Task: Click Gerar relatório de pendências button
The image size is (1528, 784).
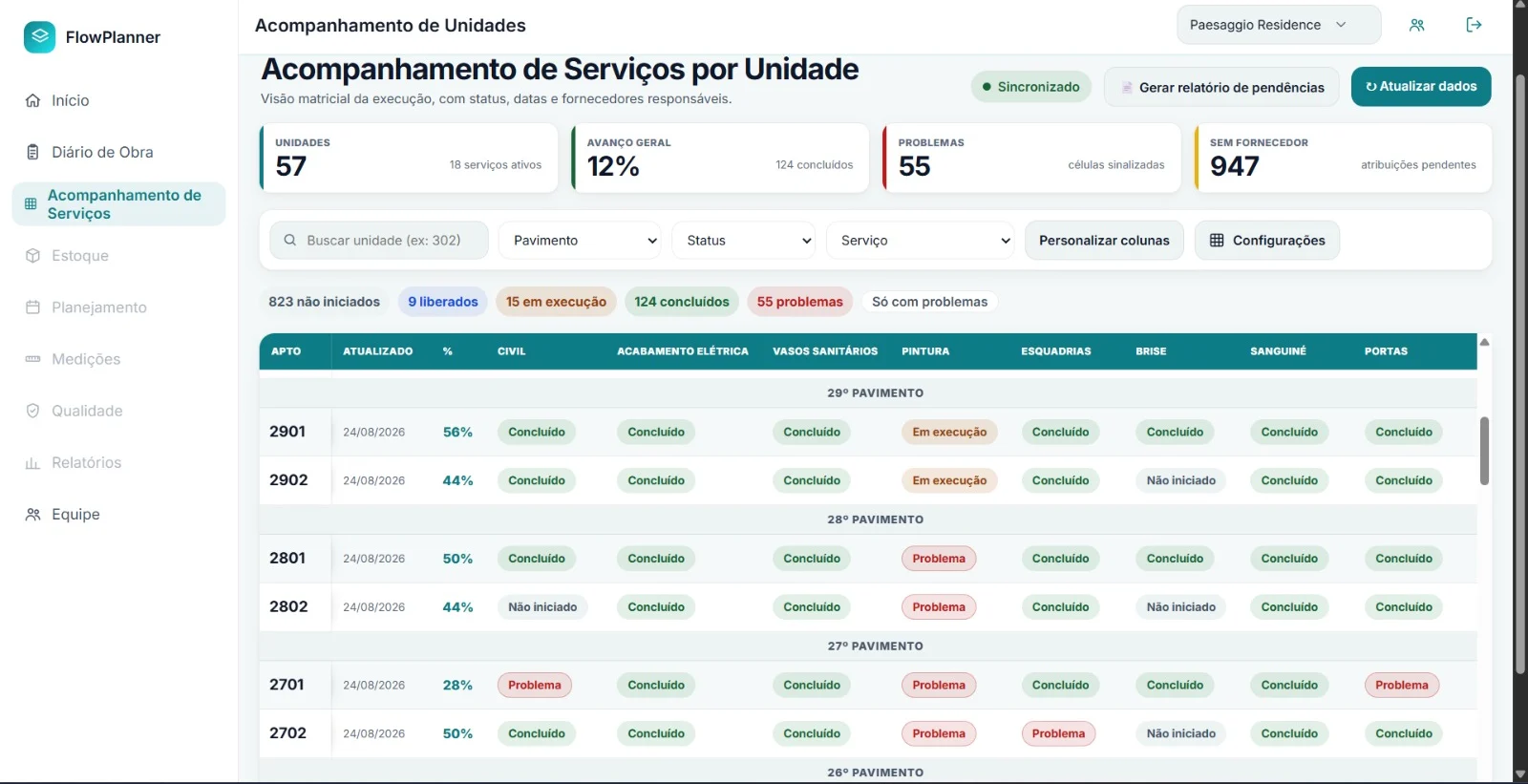Action: click(x=1222, y=87)
